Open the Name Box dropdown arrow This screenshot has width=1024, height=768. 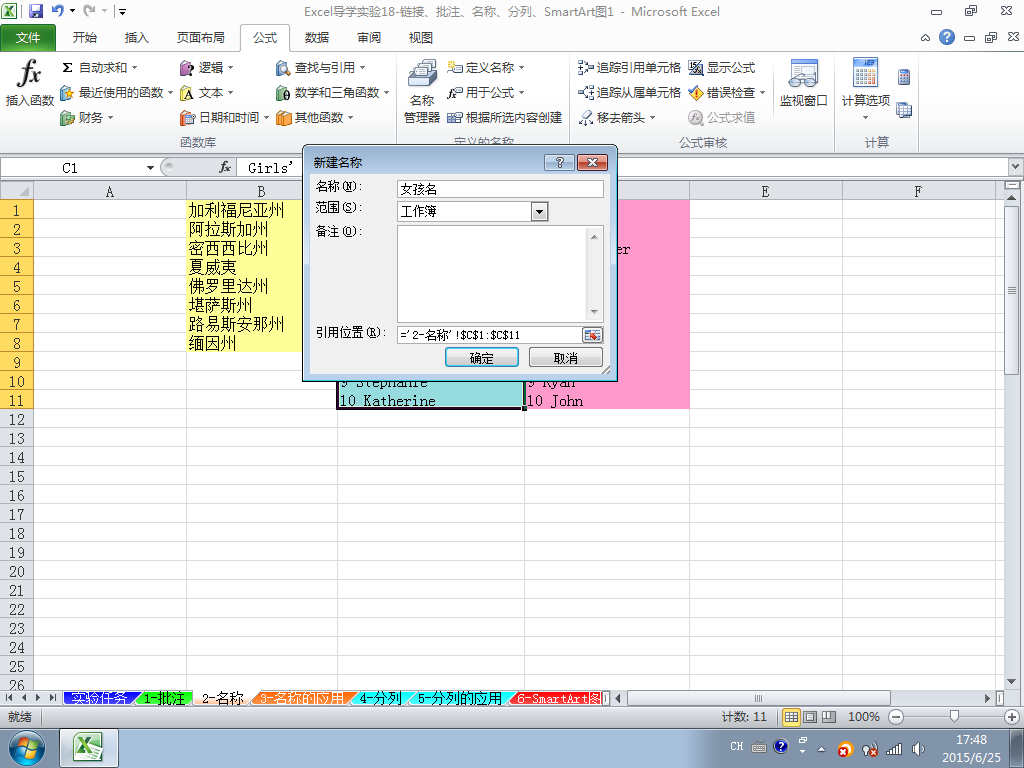pos(150,168)
